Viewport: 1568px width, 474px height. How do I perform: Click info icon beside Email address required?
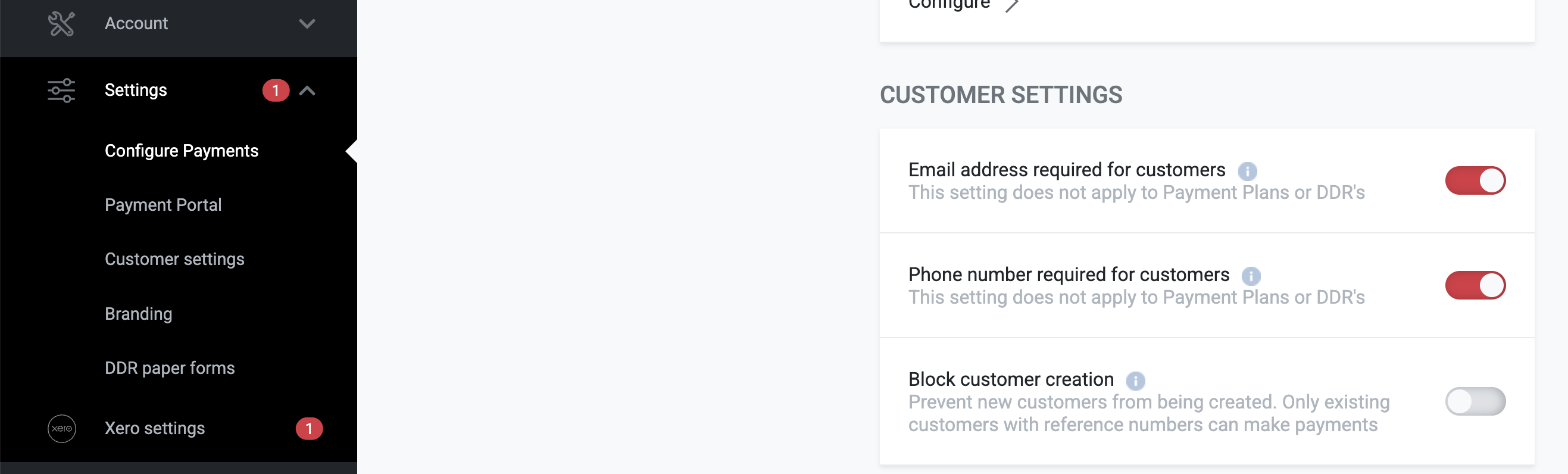pos(1247,171)
